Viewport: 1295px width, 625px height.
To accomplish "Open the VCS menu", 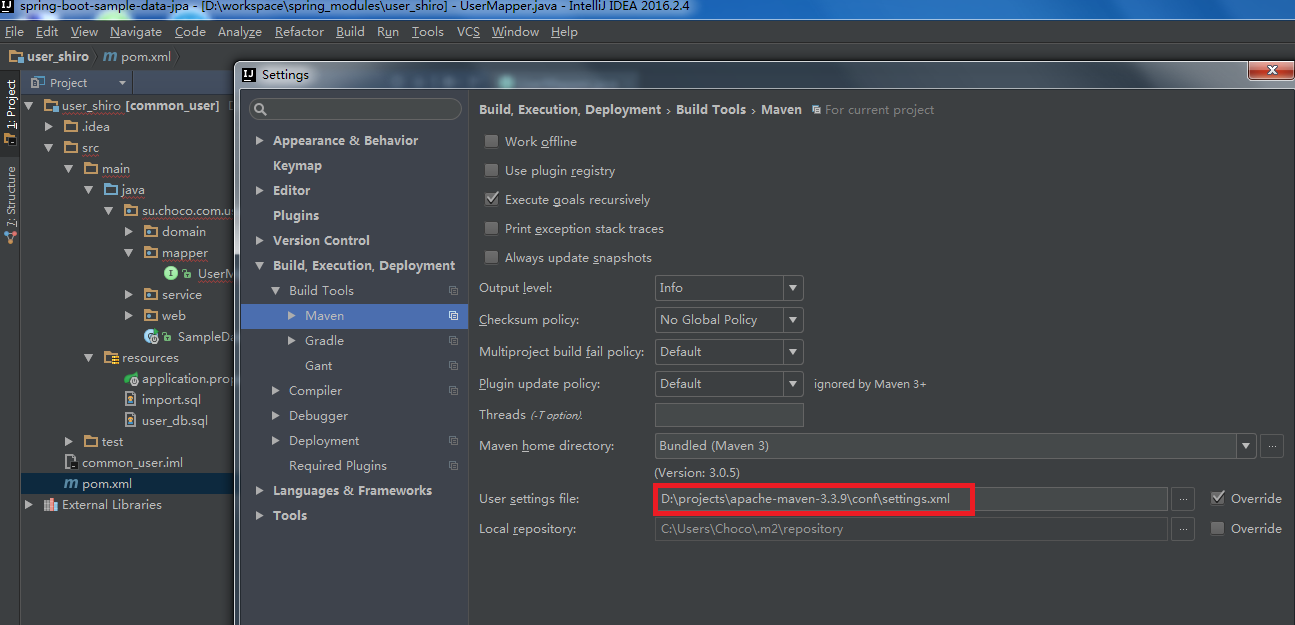I will (x=468, y=32).
